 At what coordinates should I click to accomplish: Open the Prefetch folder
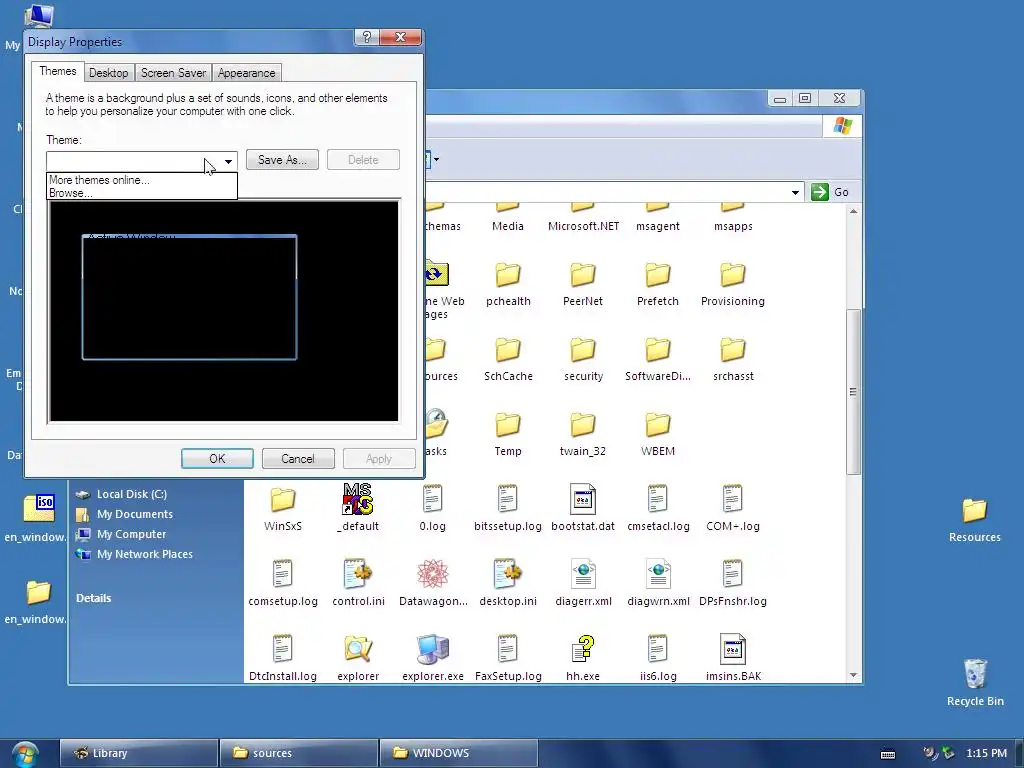click(x=658, y=285)
